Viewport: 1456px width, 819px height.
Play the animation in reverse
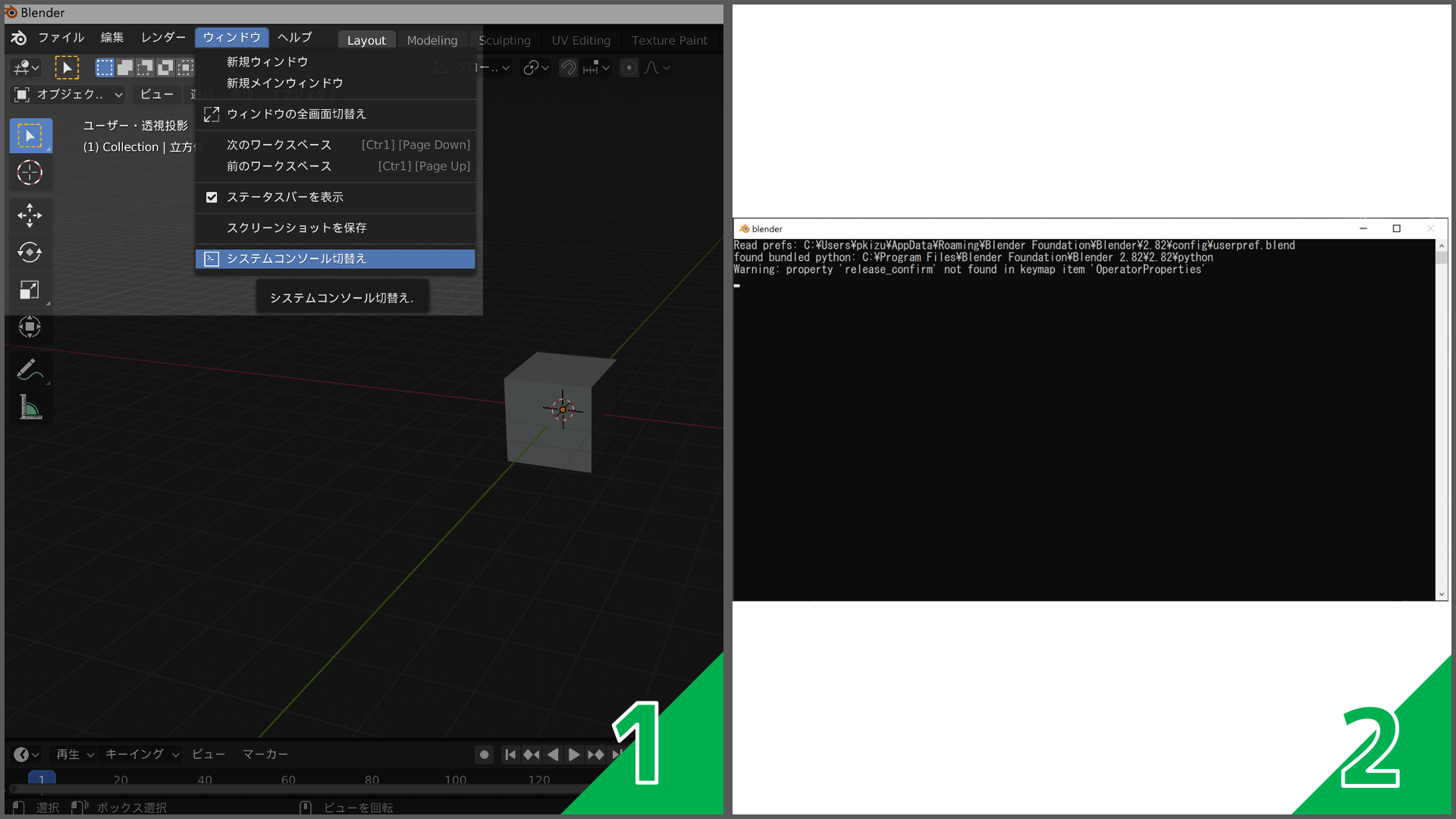(553, 755)
